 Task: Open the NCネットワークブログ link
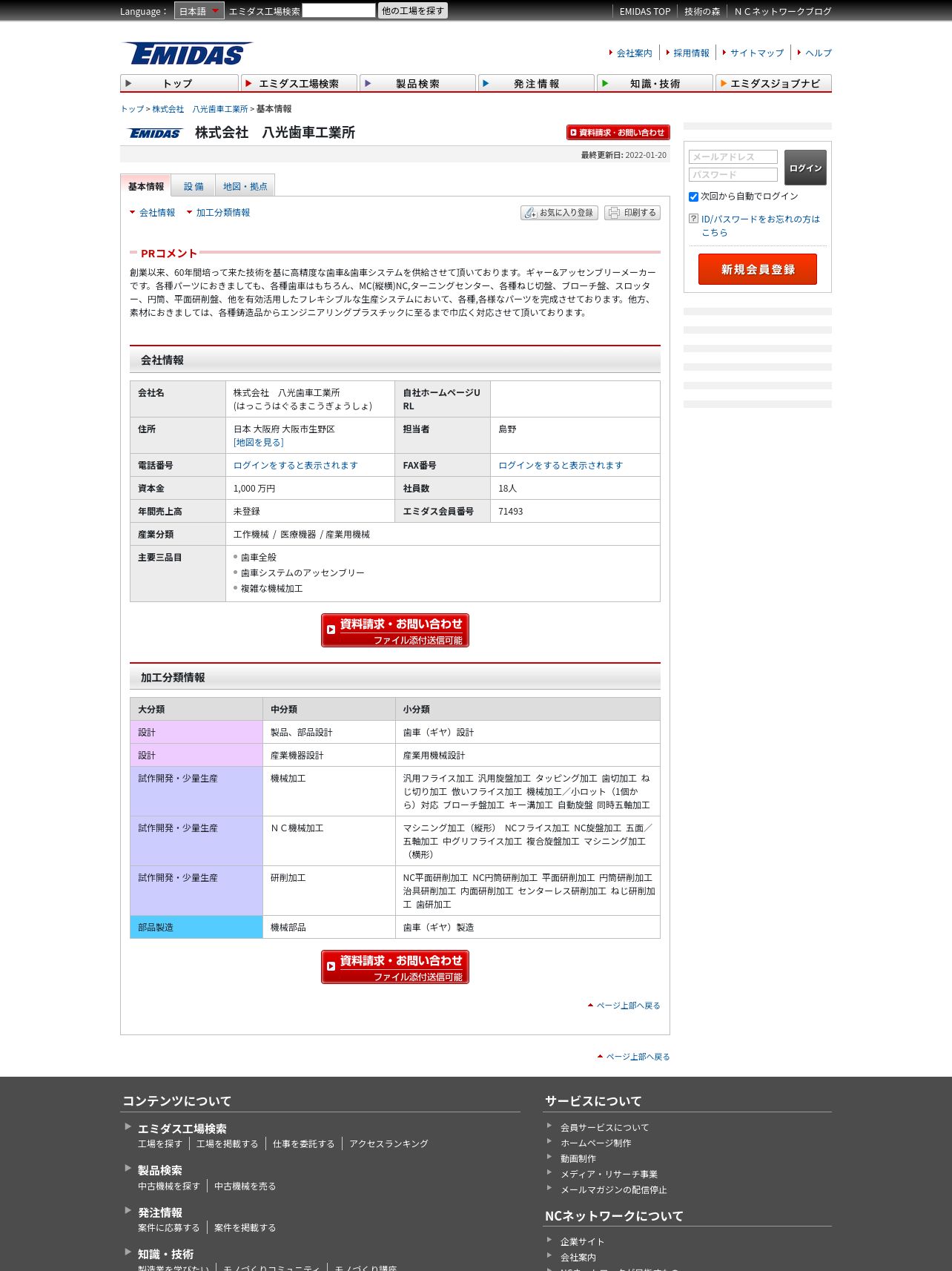point(783,11)
